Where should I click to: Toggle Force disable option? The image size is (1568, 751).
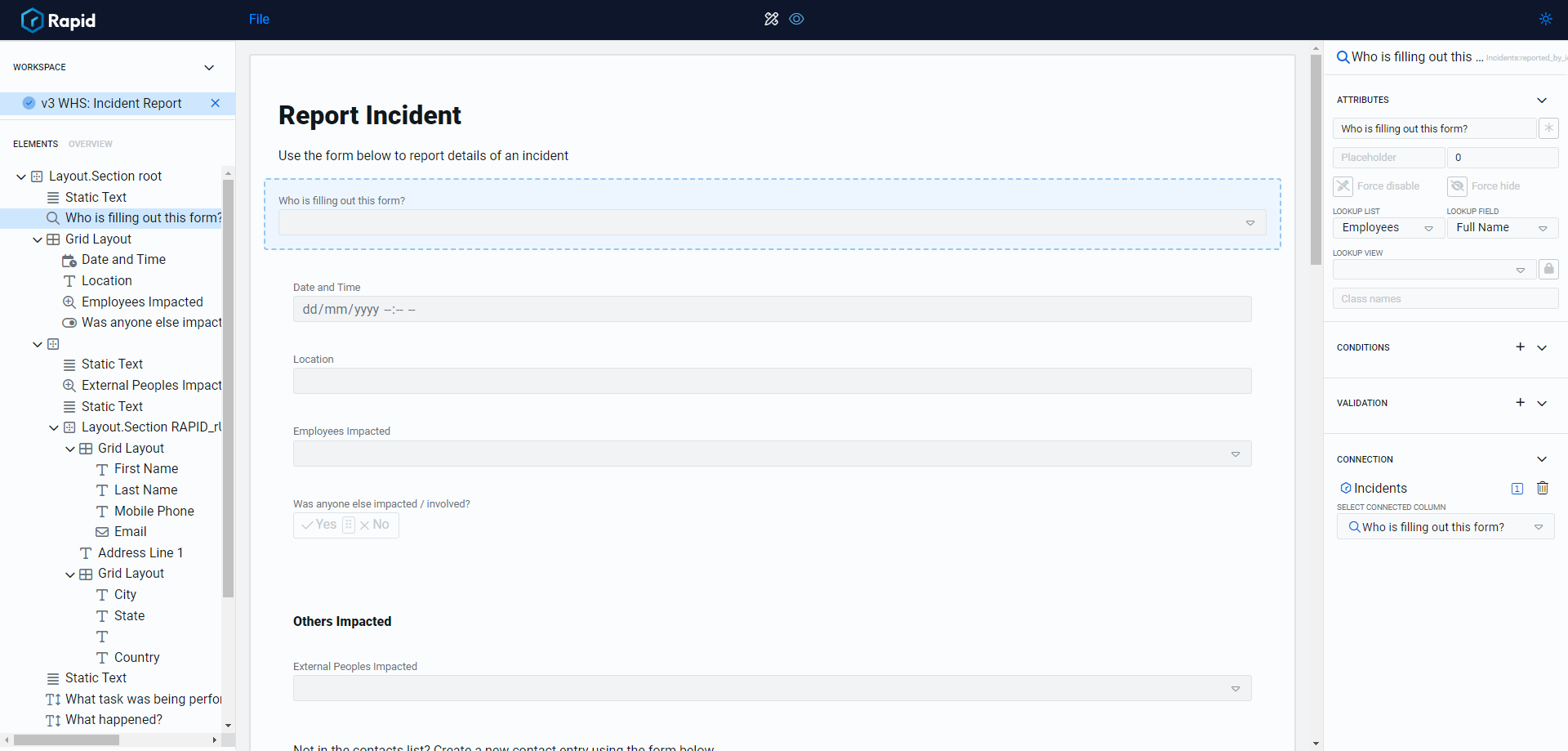click(x=1343, y=186)
